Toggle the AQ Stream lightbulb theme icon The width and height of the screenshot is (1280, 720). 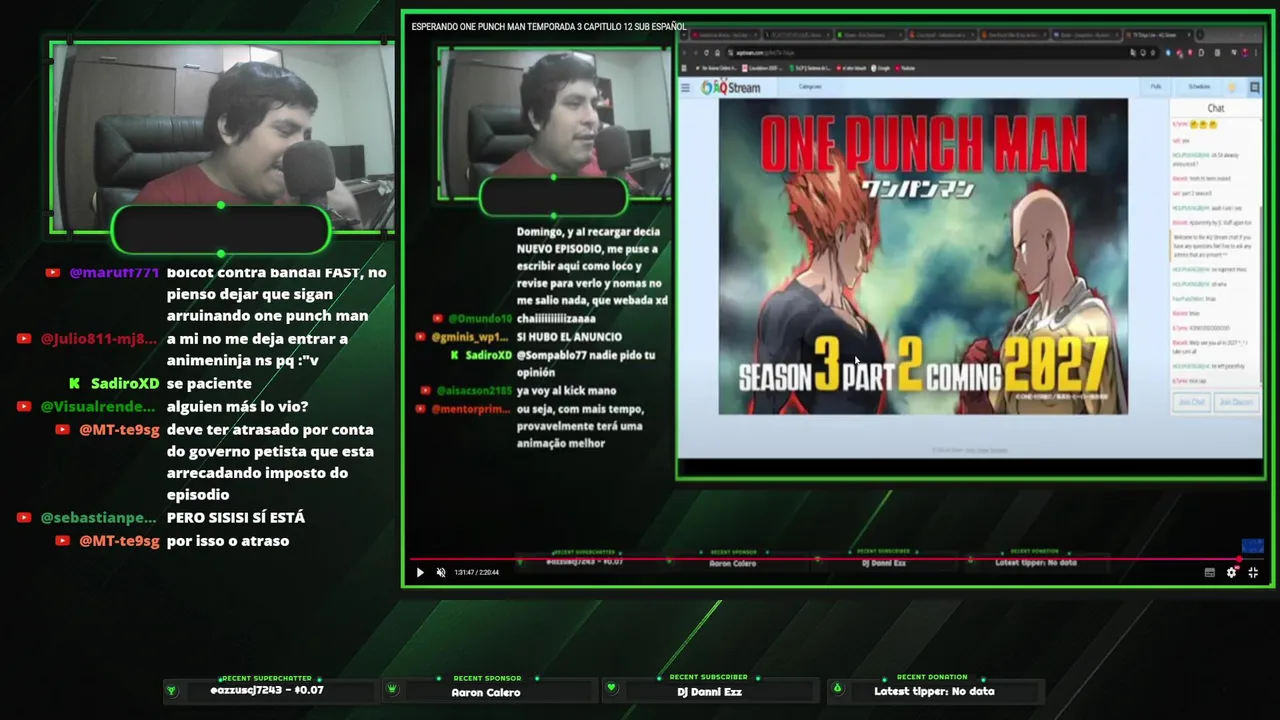1232,88
